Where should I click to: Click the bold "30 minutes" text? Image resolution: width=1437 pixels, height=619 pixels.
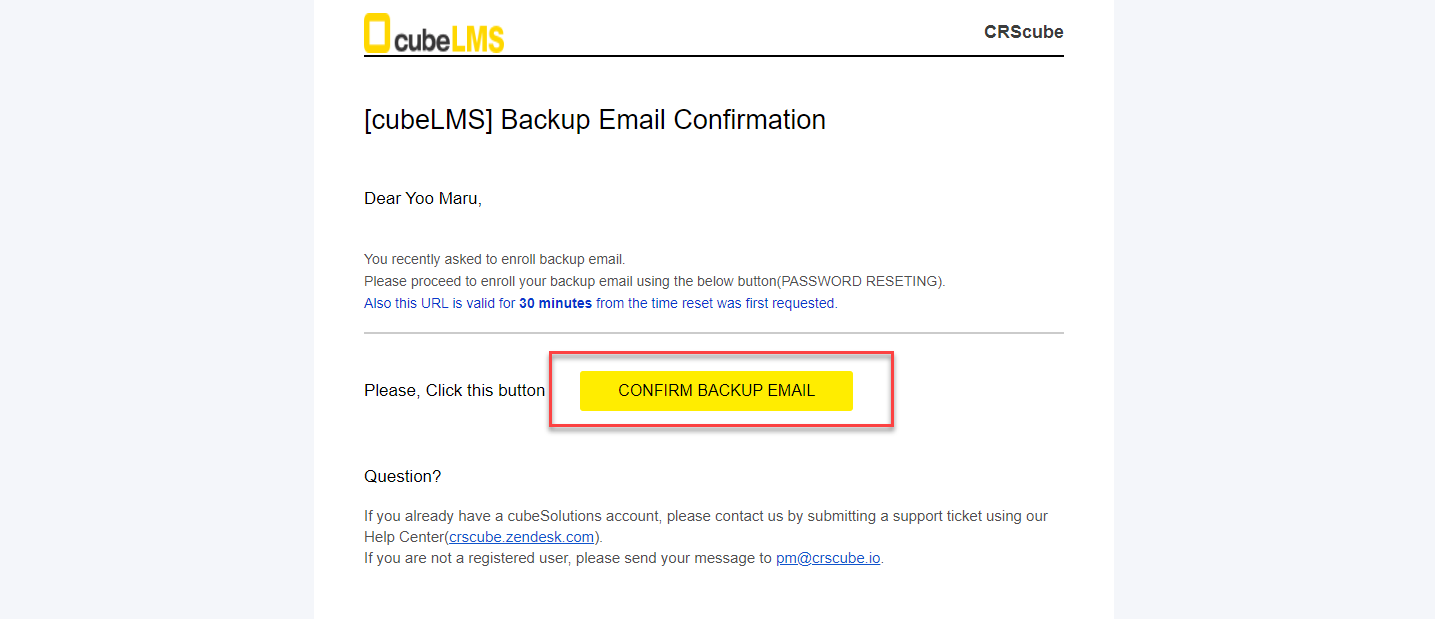pos(555,303)
